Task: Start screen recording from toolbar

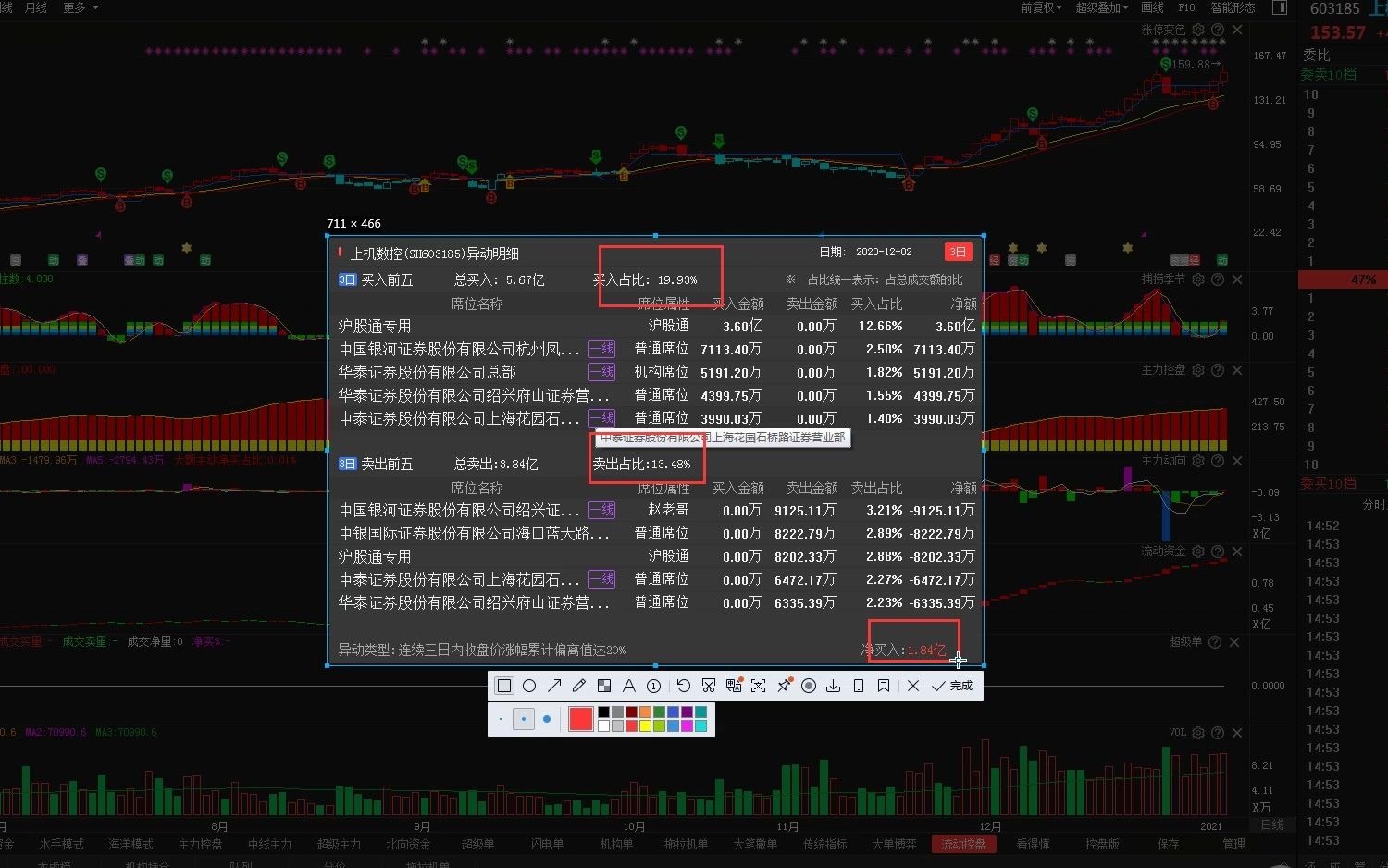Action: [x=809, y=686]
